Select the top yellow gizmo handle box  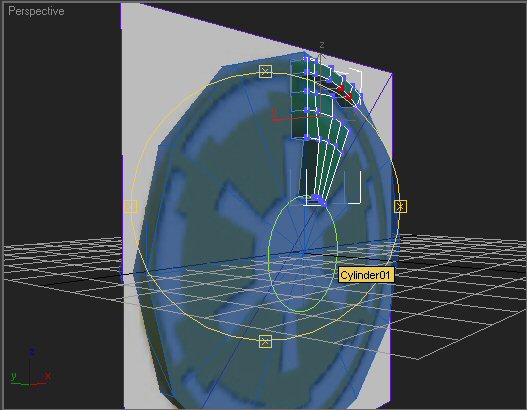266,71
